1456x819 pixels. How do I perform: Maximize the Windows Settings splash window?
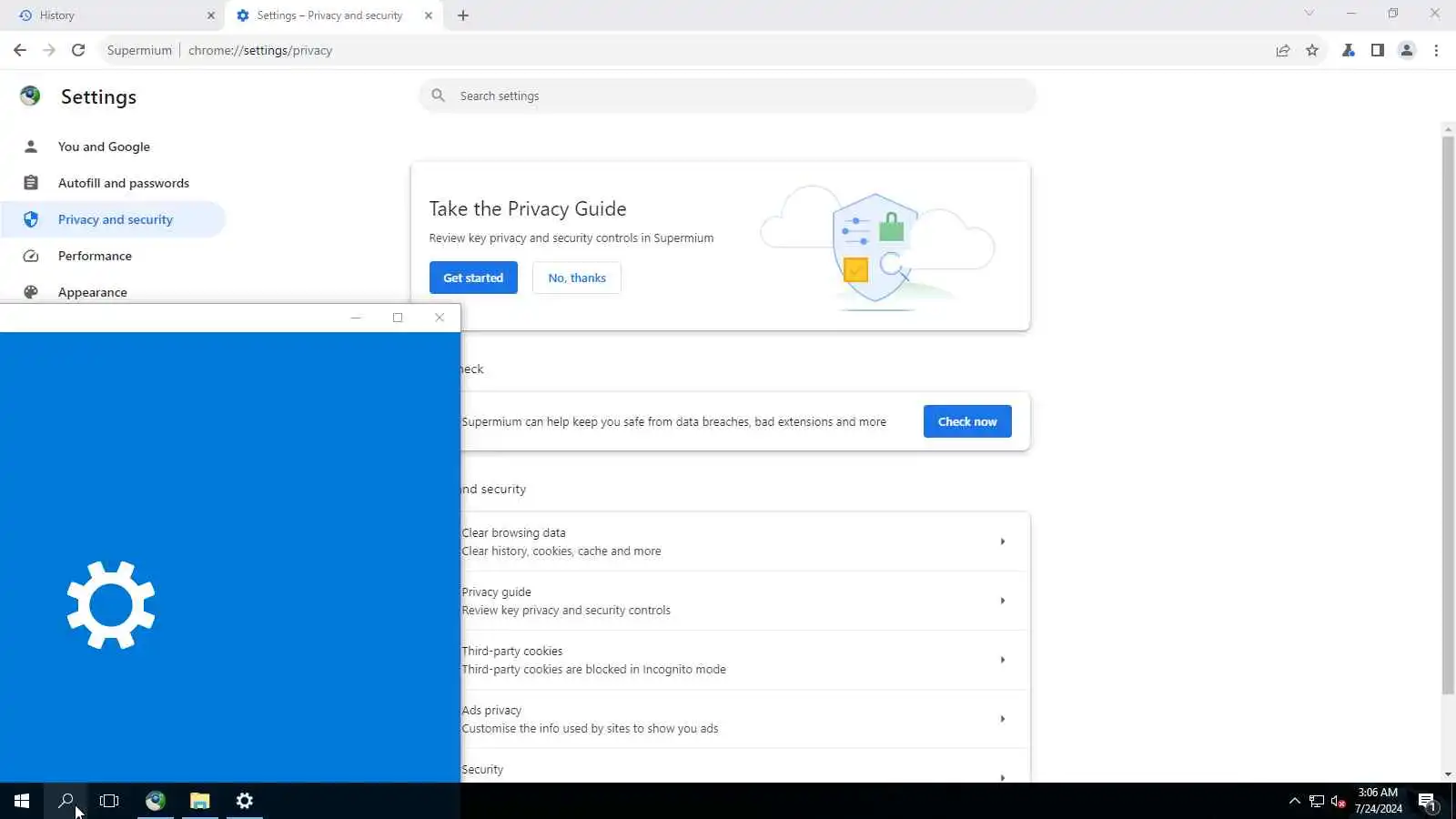[398, 318]
